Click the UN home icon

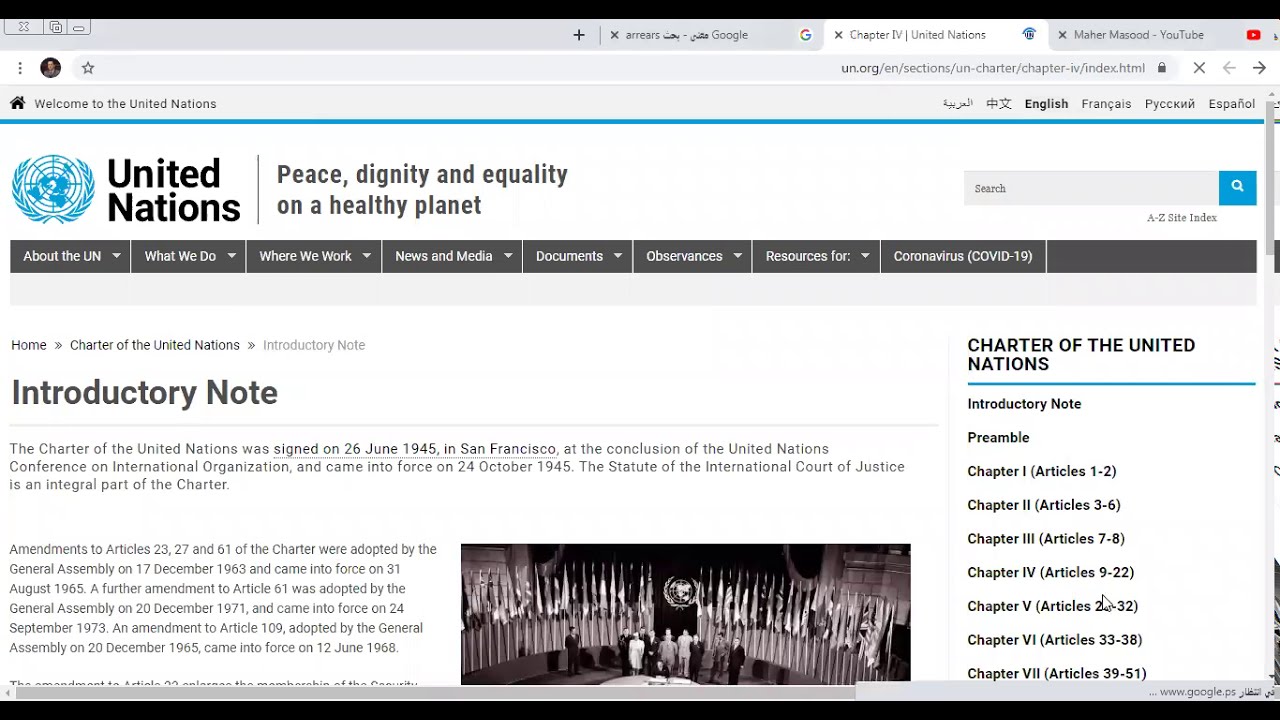click(17, 103)
